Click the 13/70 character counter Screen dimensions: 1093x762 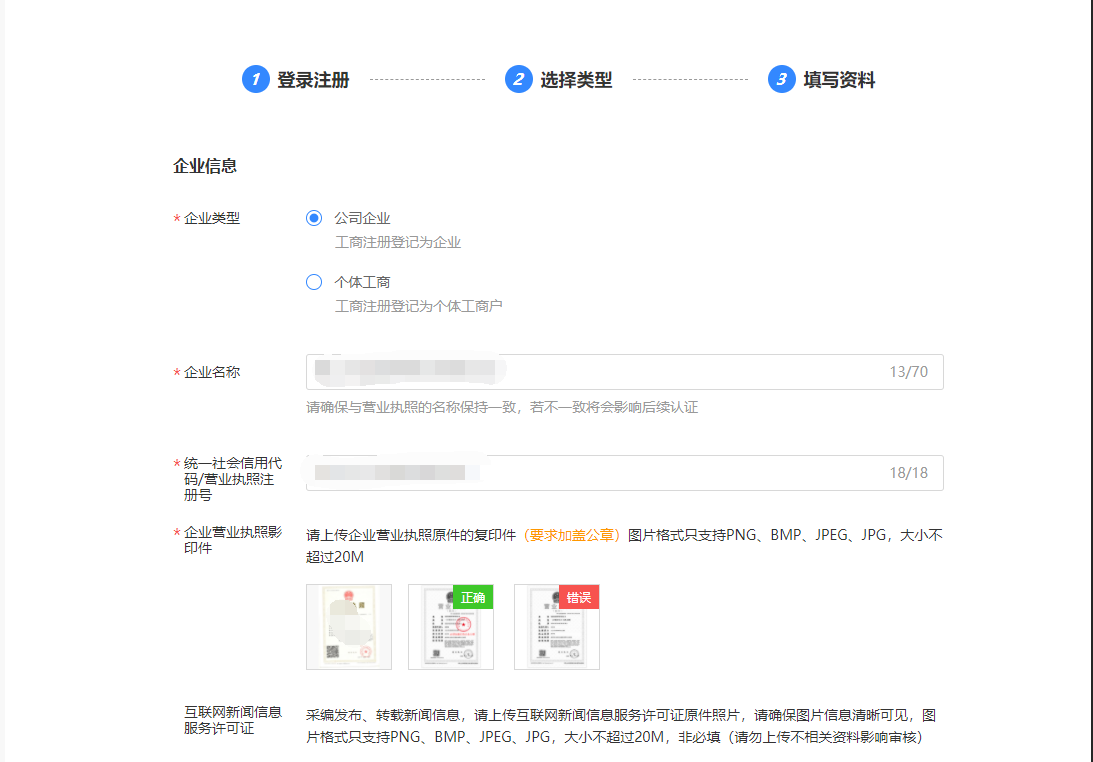pyautogui.click(x=908, y=372)
